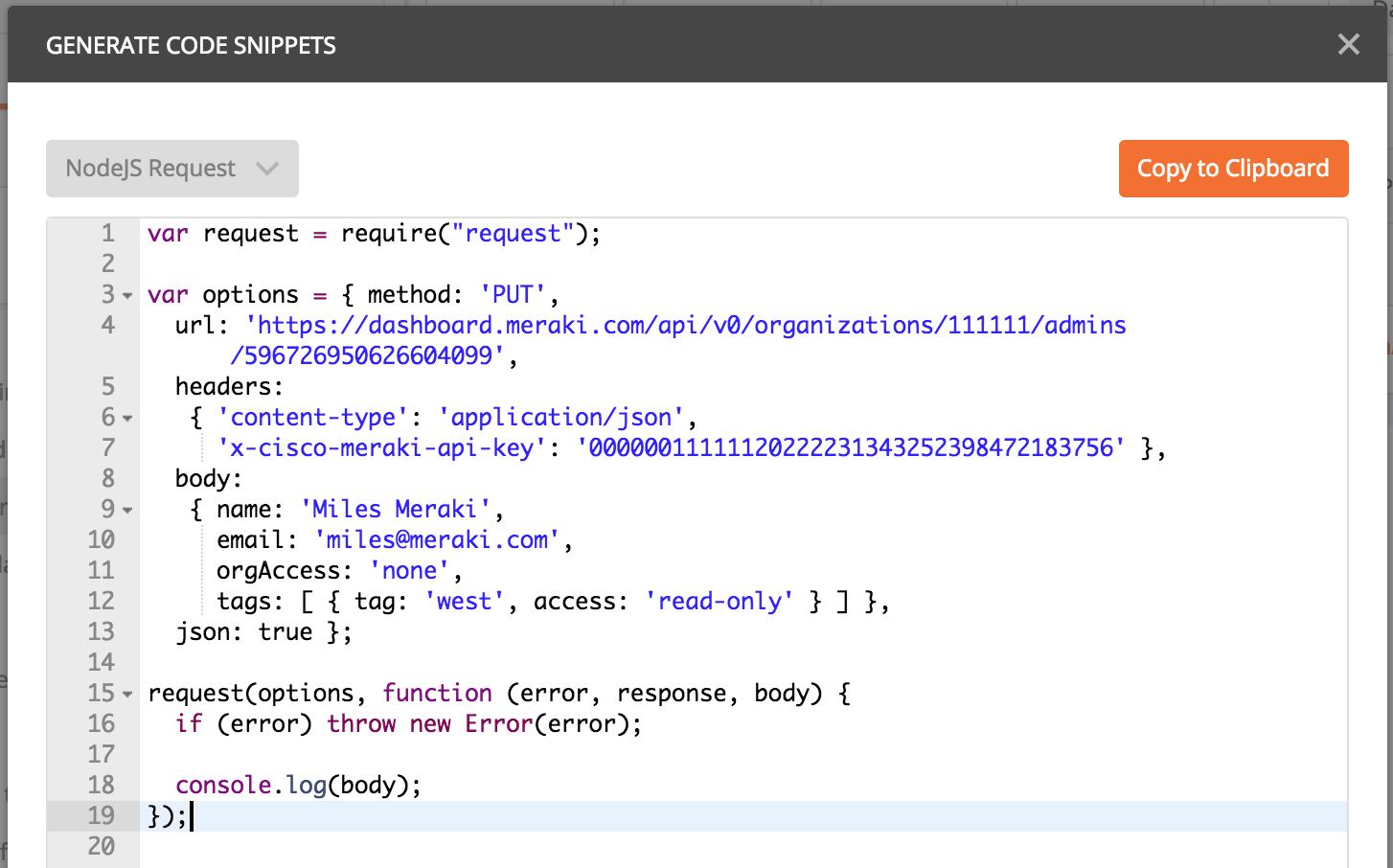Click line number 1 in gutter

[107, 233]
